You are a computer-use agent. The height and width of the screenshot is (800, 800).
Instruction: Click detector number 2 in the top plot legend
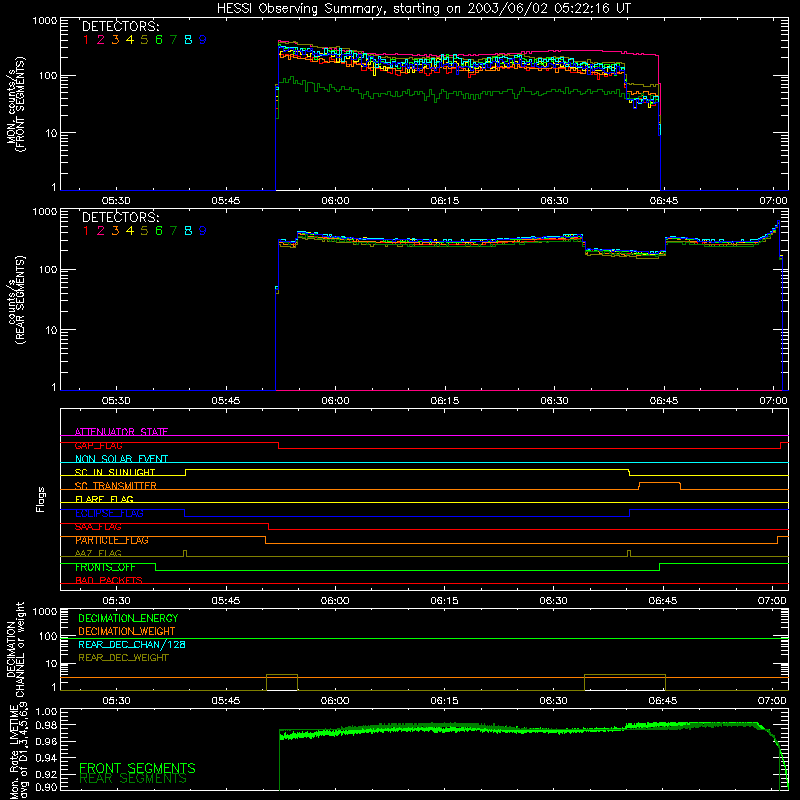[x=101, y=40]
